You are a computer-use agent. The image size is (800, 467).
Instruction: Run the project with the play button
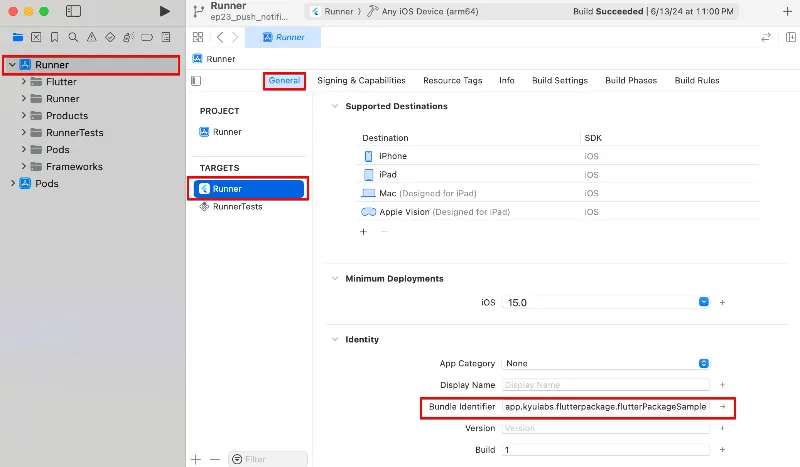tap(164, 11)
